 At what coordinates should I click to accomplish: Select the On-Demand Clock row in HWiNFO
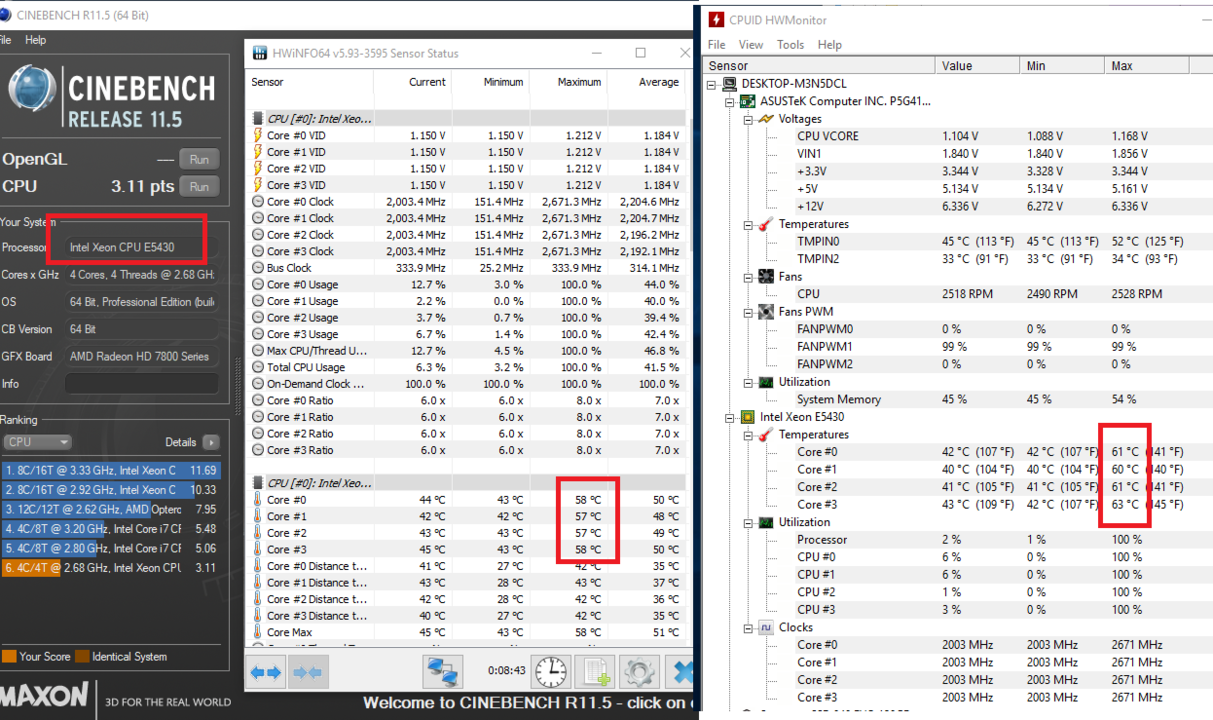click(x=467, y=384)
